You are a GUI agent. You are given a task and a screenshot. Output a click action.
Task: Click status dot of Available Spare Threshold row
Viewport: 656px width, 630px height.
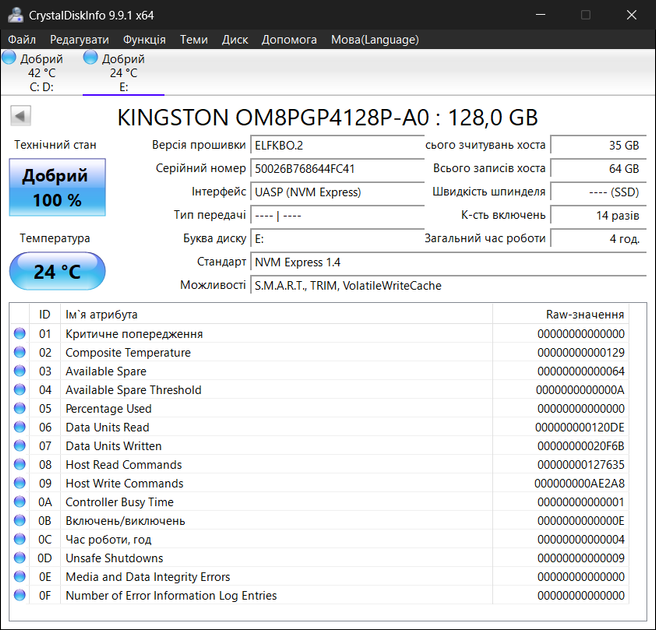[x=20, y=389]
